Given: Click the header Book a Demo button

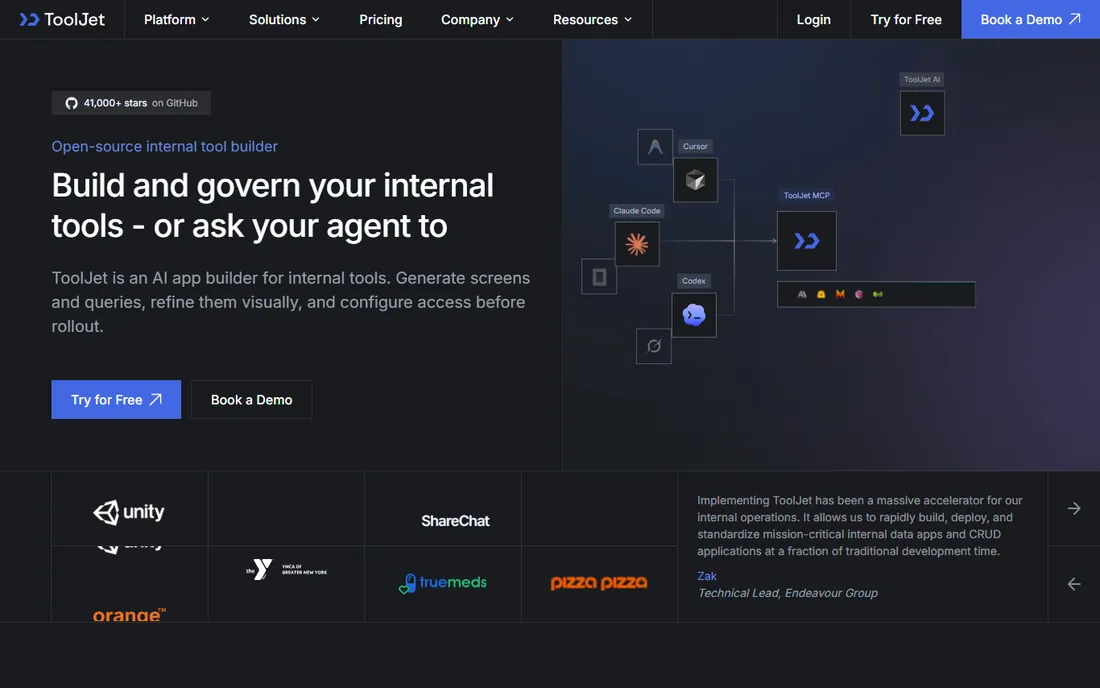Looking at the screenshot, I should tap(1030, 20).
